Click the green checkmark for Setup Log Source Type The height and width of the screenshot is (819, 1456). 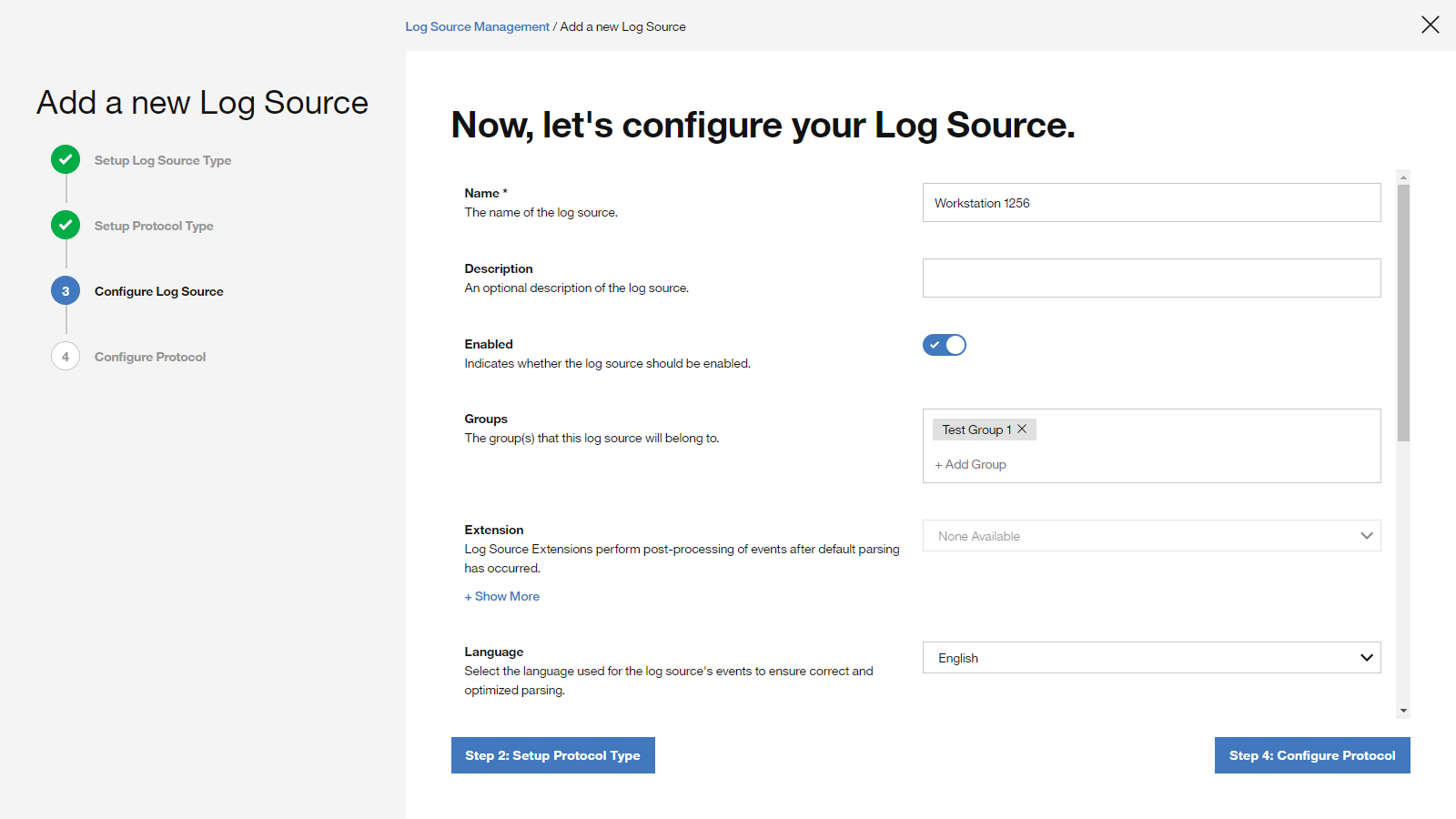pyautogui.click(x=65, y=159)
